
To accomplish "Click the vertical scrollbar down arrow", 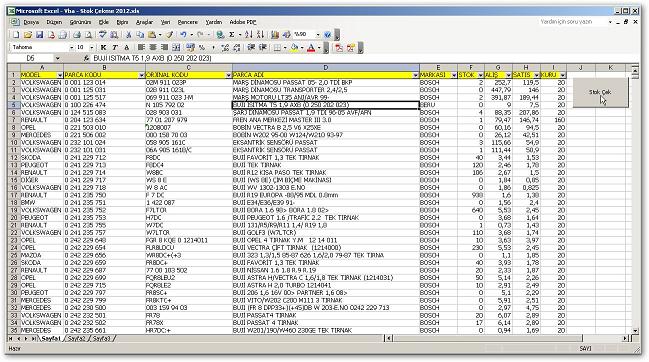I will point(636,331).
